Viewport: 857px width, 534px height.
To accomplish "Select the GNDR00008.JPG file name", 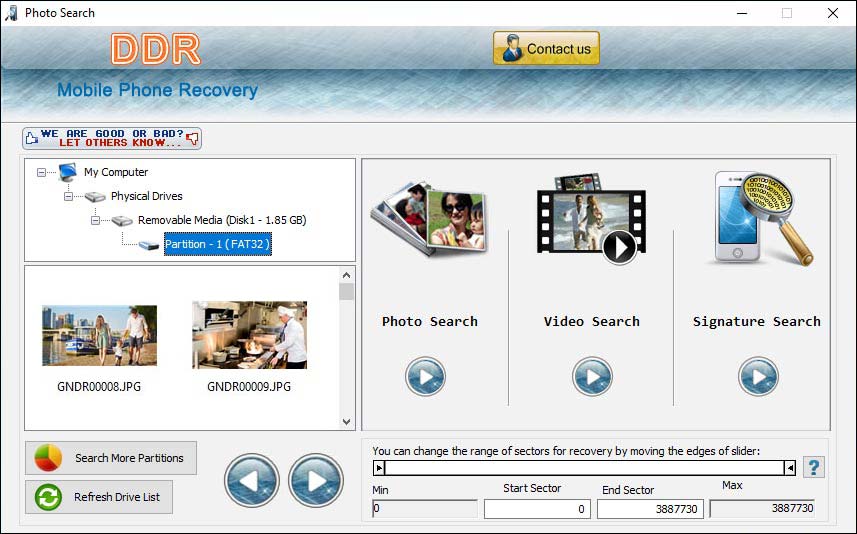I will 99,386.
